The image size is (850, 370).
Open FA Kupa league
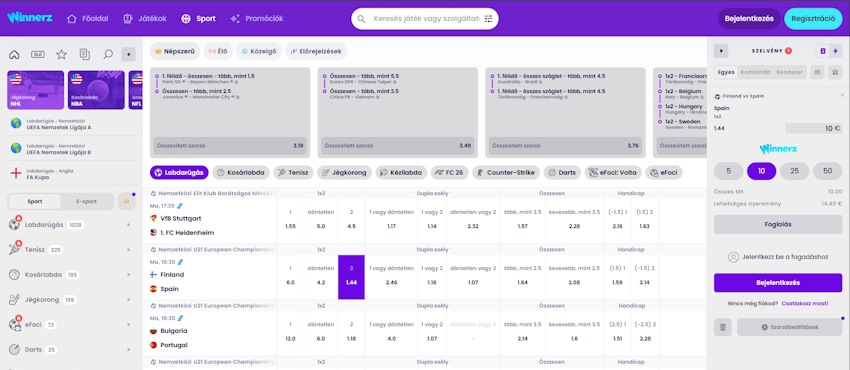(x=72, y=173)
